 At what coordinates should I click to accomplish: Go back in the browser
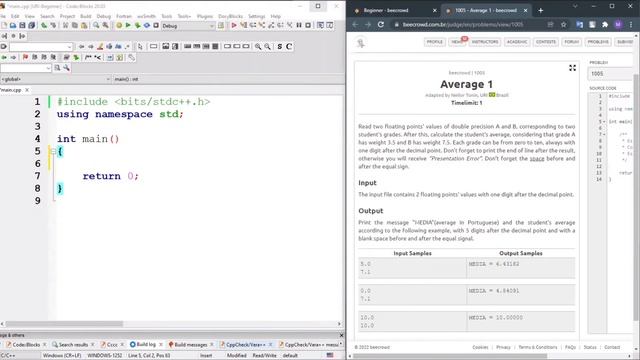(355, 24)
